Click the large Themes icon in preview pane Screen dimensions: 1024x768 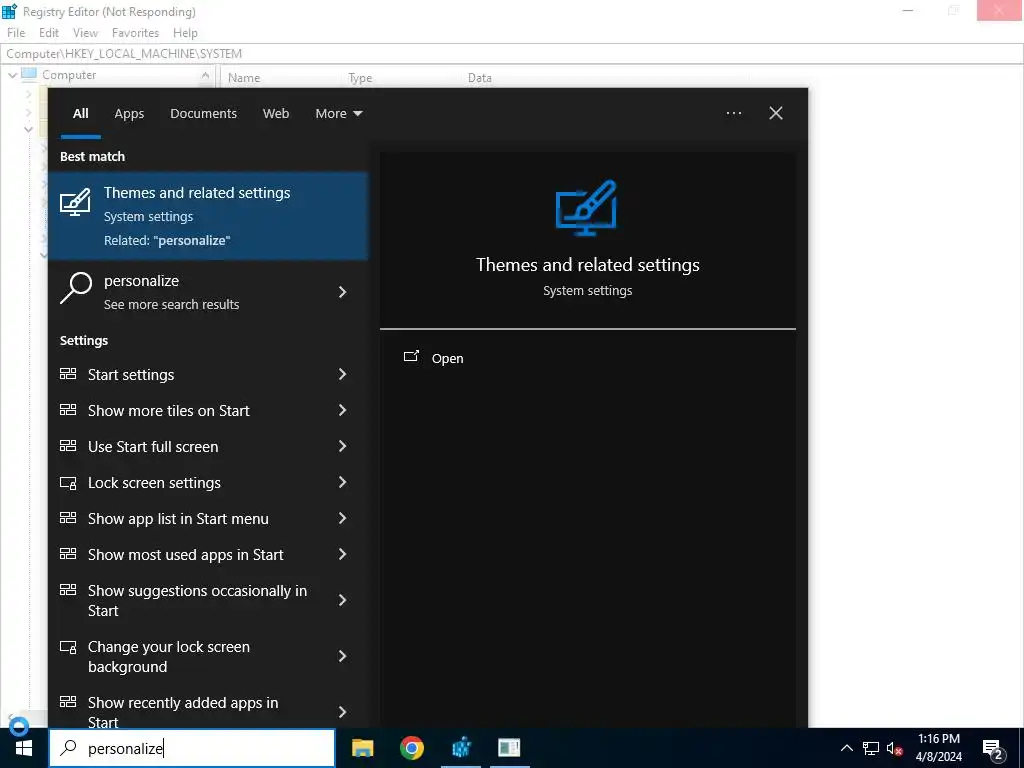tap(586, 207)
